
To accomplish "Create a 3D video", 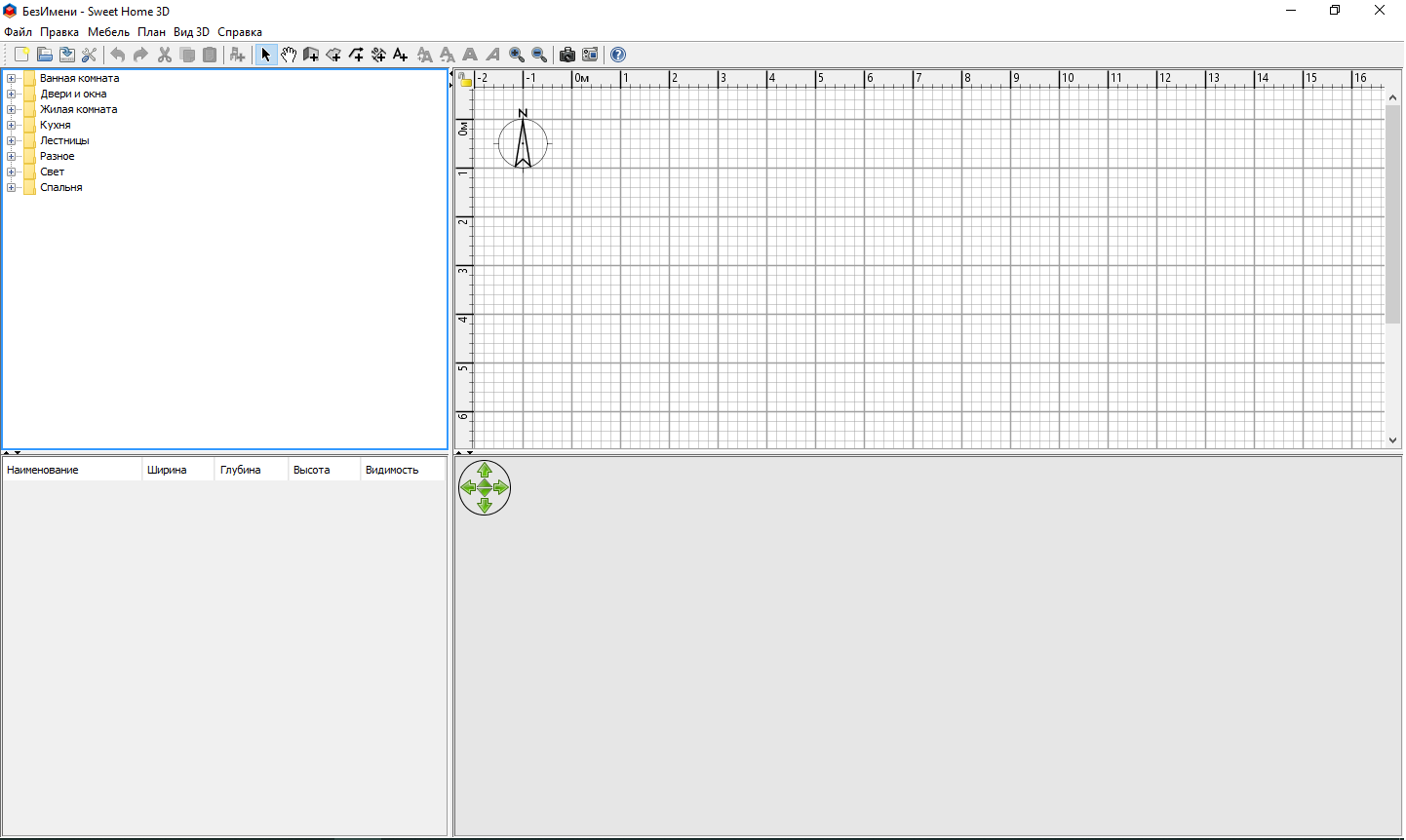I will [590, 55].
